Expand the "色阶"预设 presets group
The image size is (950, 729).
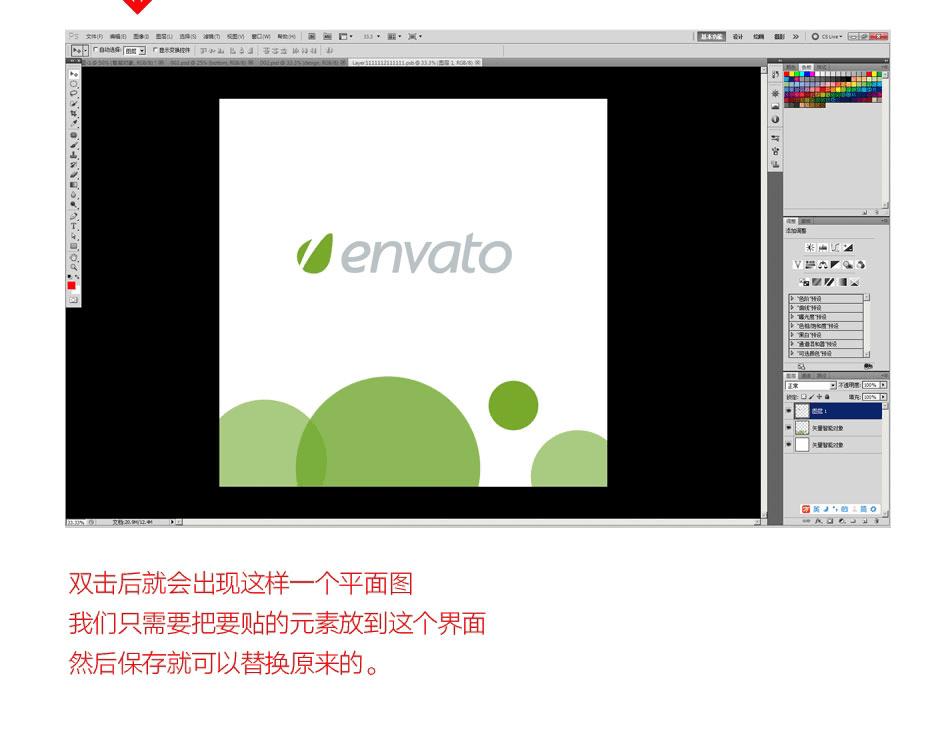coord(792,299)
